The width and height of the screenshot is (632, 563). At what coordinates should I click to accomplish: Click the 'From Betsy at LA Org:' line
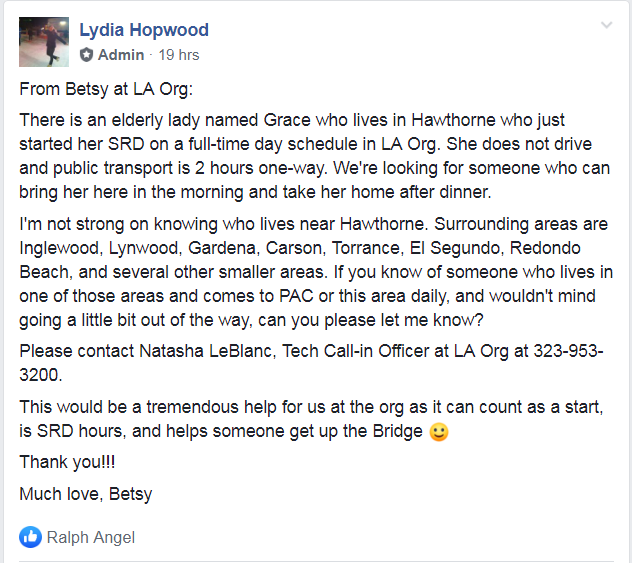tap(106, 89)
